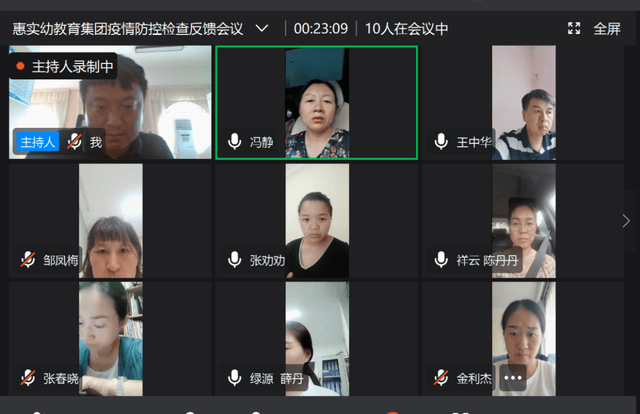640x414 pixels.
Task: Click the name label 张春晓
Action: [x=61, y=378]
